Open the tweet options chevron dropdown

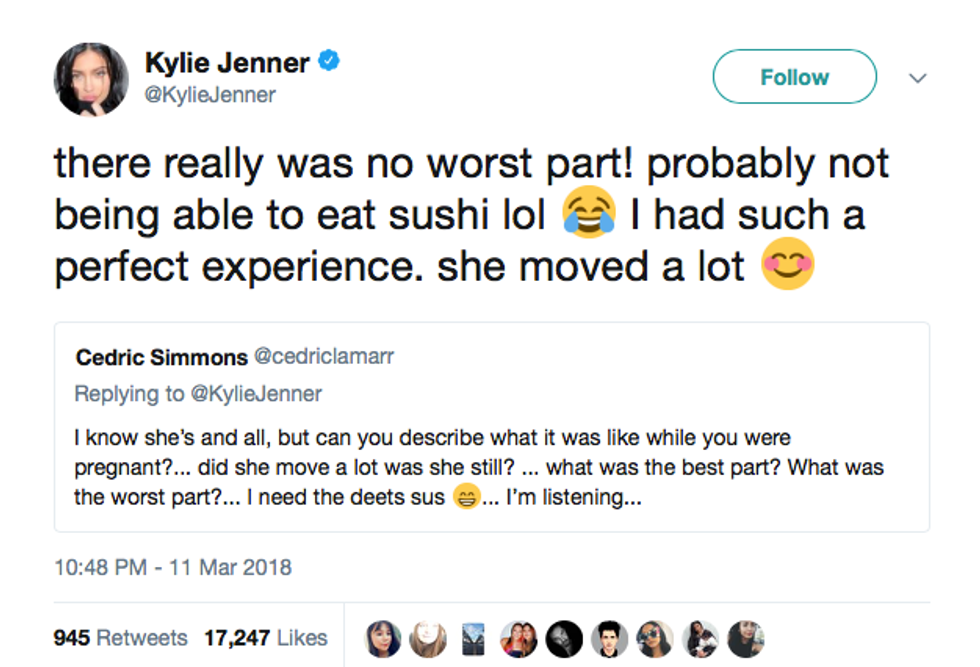[917, 78]
